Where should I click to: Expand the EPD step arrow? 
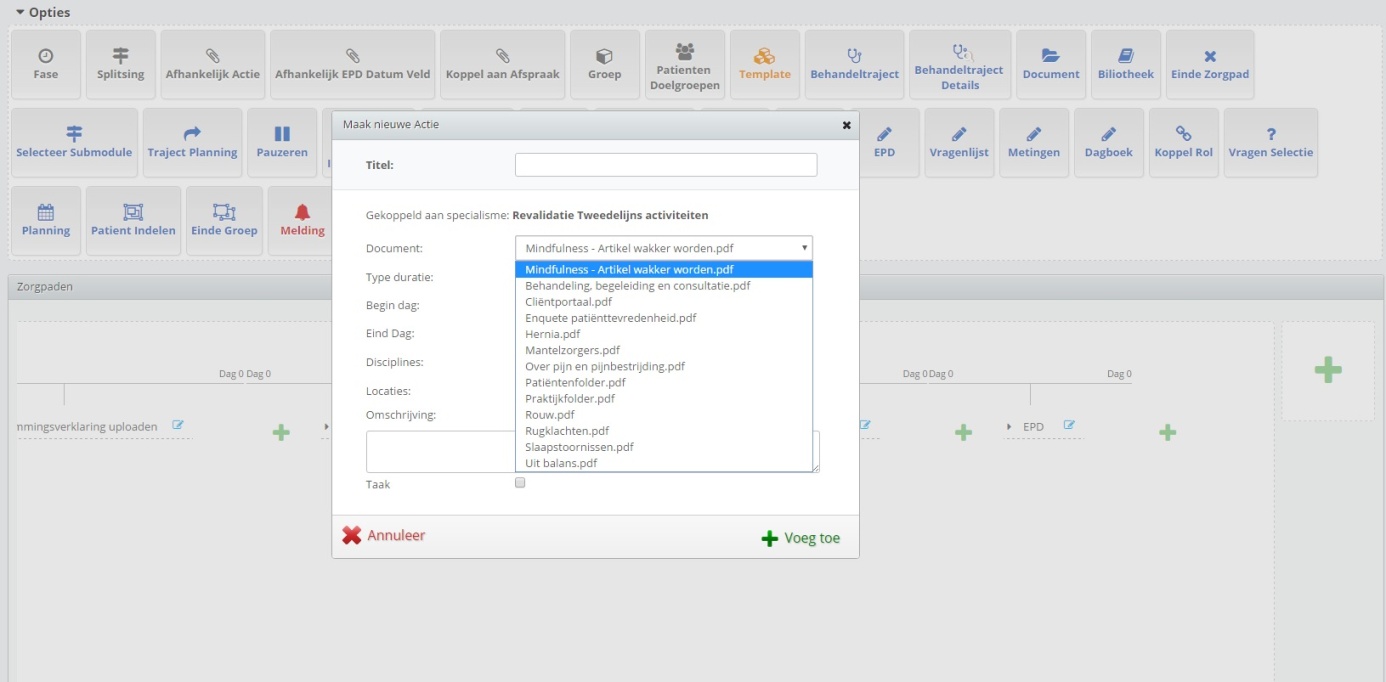click(1008, 427)
